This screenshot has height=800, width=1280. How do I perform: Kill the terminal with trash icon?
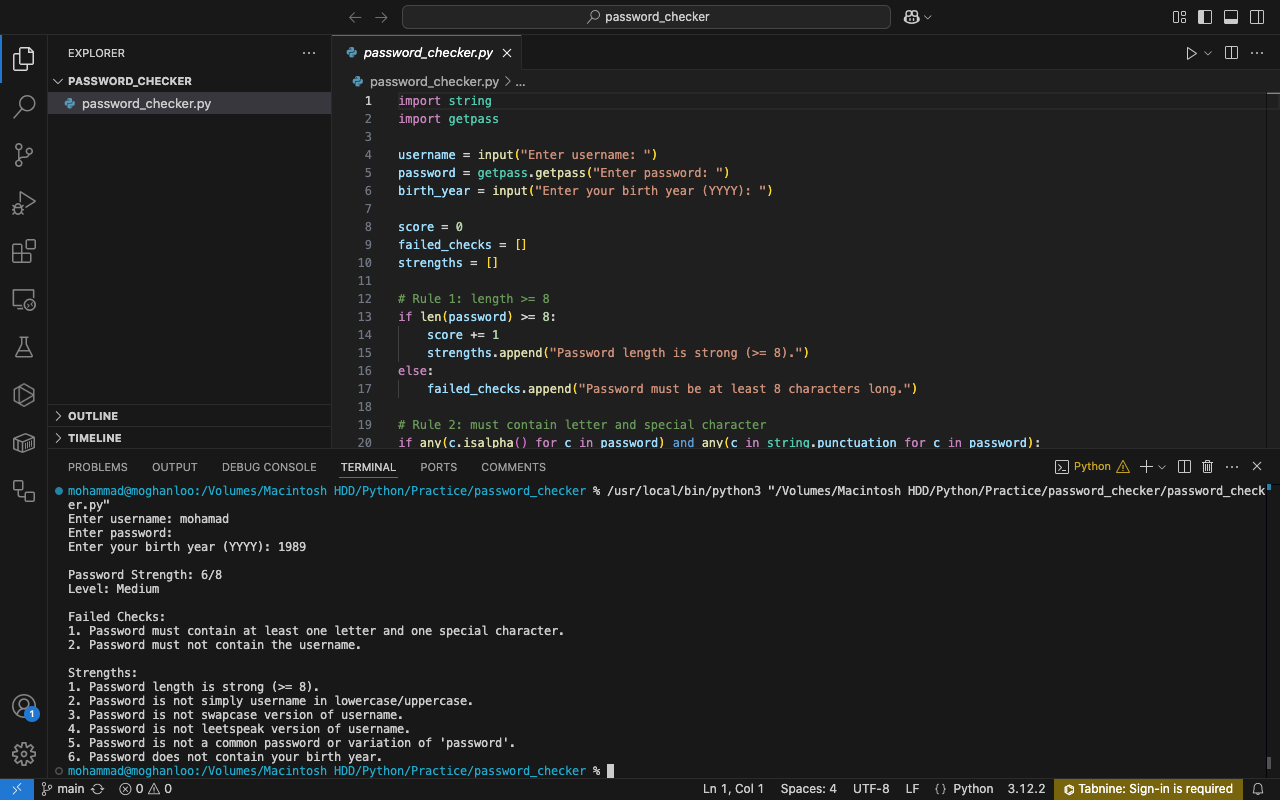pyautogui.click(x=1207, y=467)
